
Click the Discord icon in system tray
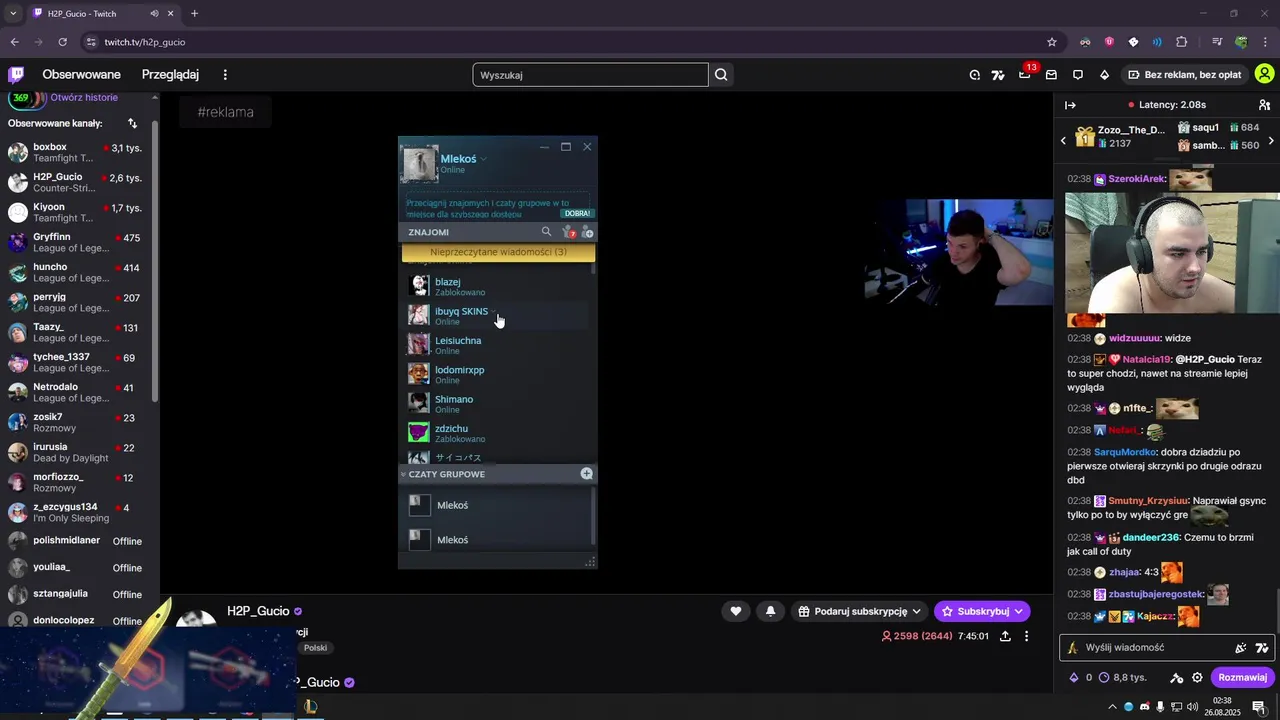pyautogui.click(x=1144, y=707)
